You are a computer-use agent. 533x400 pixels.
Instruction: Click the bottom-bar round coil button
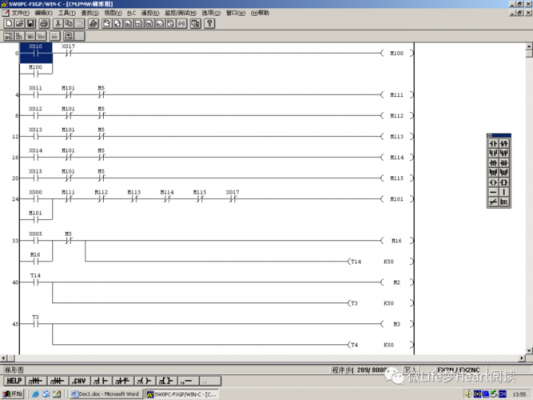pyautogui.click(x=145, y=381)
